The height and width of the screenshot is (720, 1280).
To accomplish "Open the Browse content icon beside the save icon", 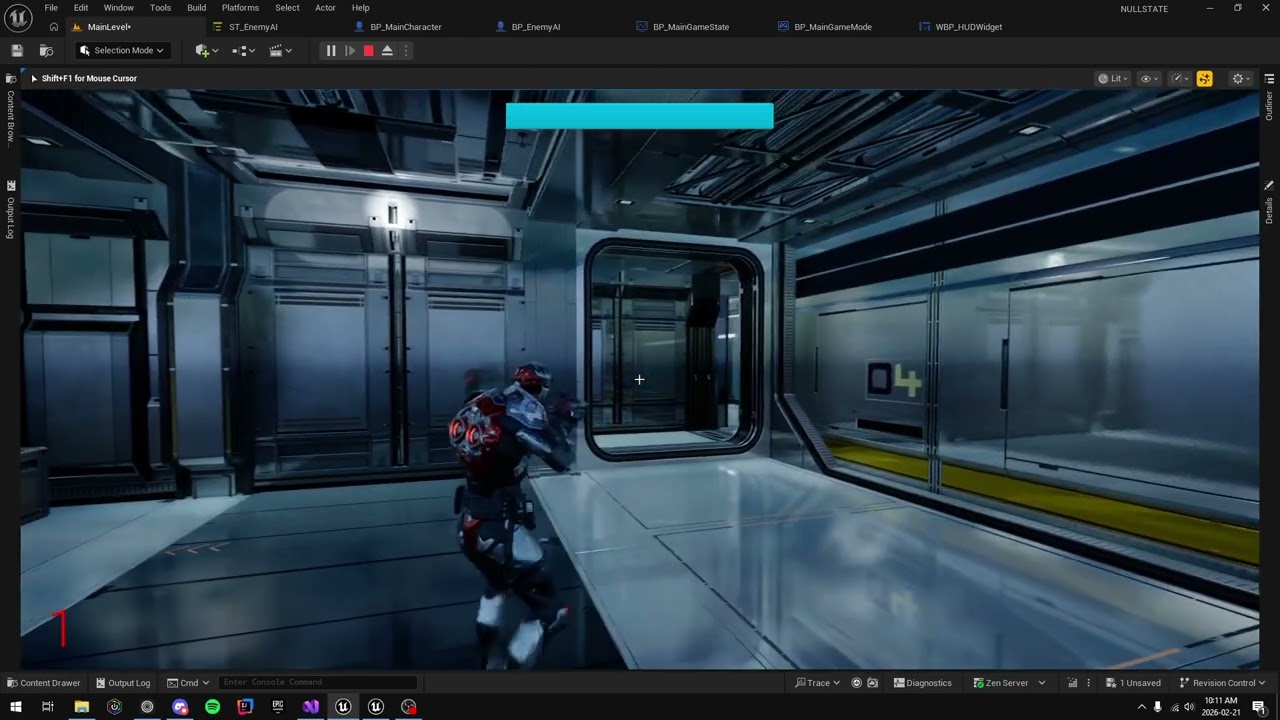I will tap(46, 50).
